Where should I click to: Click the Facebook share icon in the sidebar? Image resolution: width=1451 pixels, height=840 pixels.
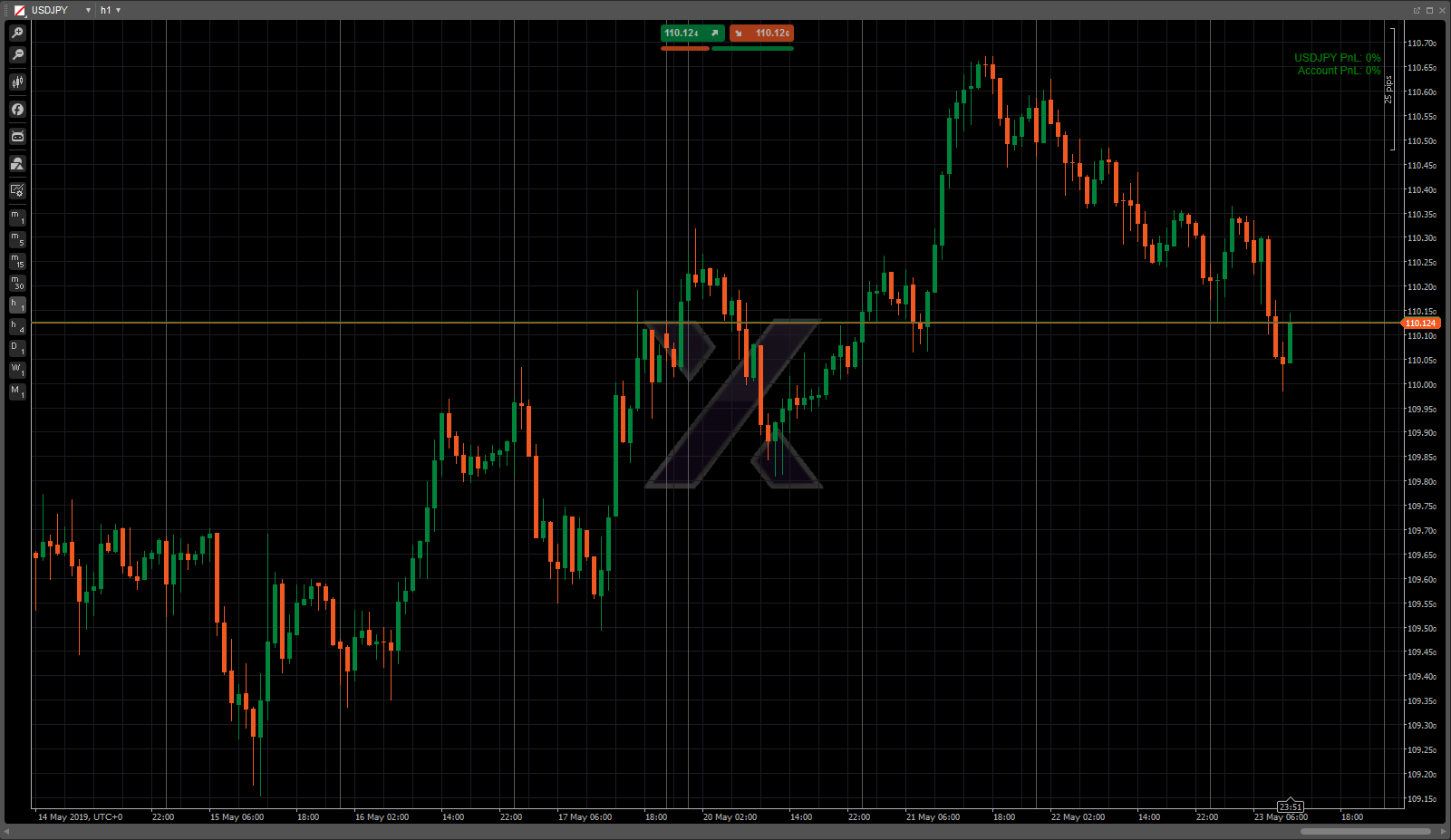coord(17,110)
